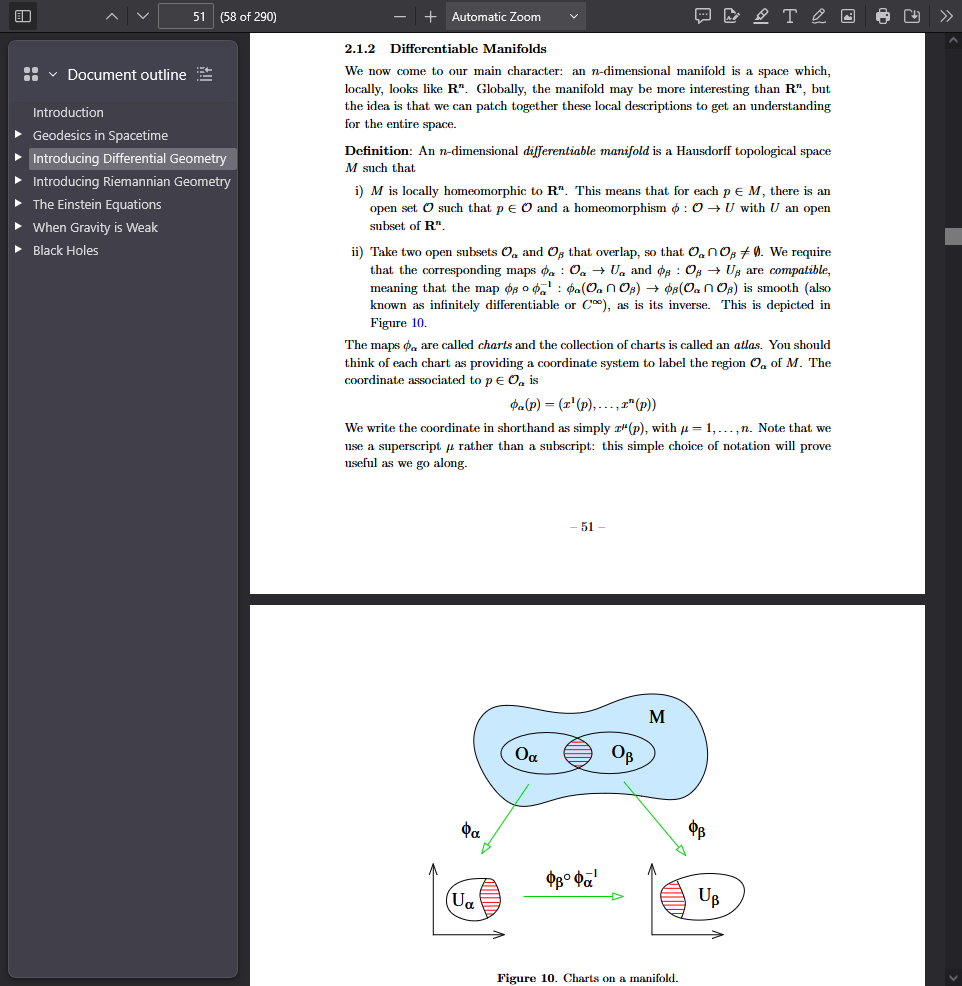Open the tools overflow menu
962x986 pixels.
946,16
